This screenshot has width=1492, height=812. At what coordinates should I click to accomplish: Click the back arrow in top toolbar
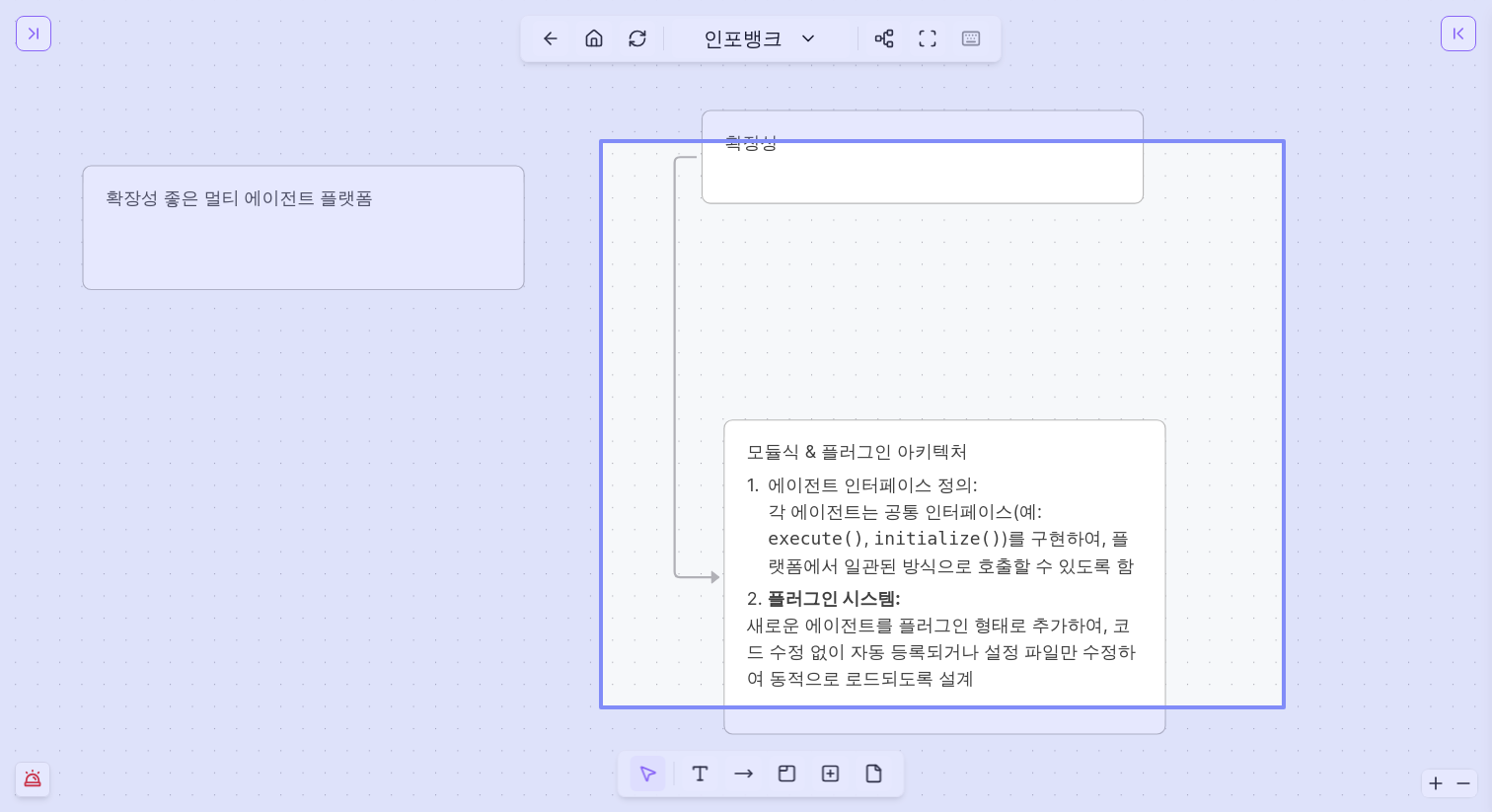(x=551, y=38)
